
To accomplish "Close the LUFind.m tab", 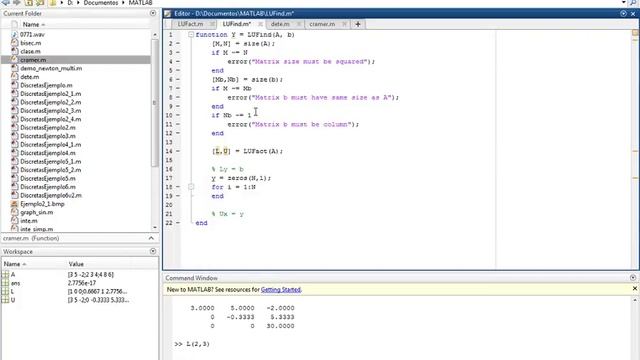I will pos(260,24).
